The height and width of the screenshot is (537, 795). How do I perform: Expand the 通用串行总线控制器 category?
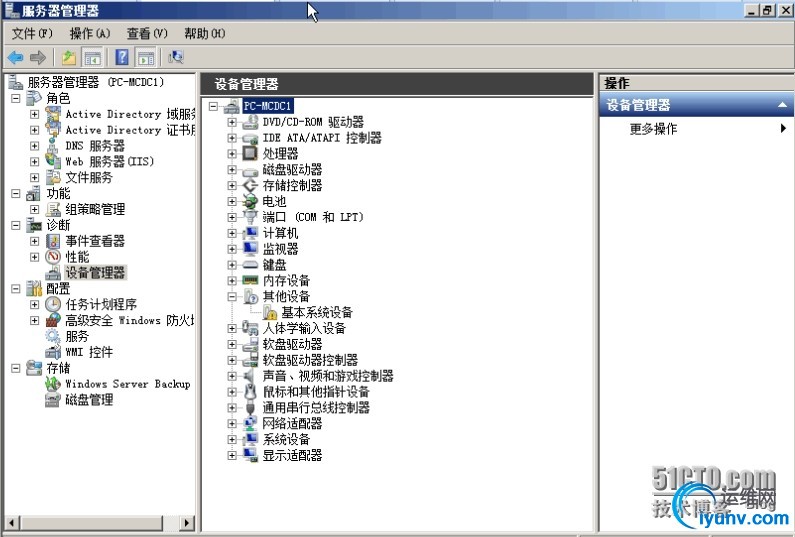[232, 408]
